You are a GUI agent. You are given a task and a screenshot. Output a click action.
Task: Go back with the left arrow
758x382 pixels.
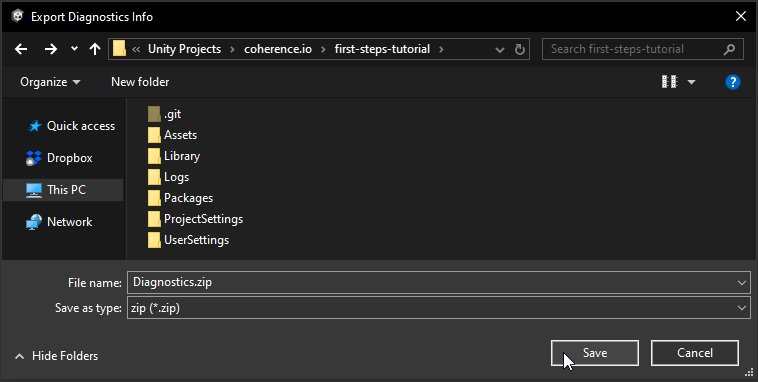21,49
